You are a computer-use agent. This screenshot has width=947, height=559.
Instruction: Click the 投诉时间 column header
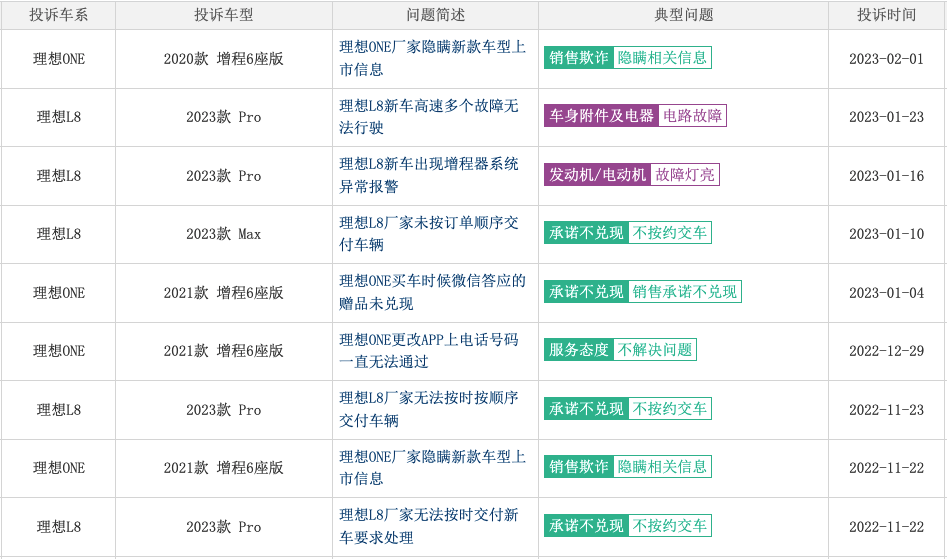point(887,14)
